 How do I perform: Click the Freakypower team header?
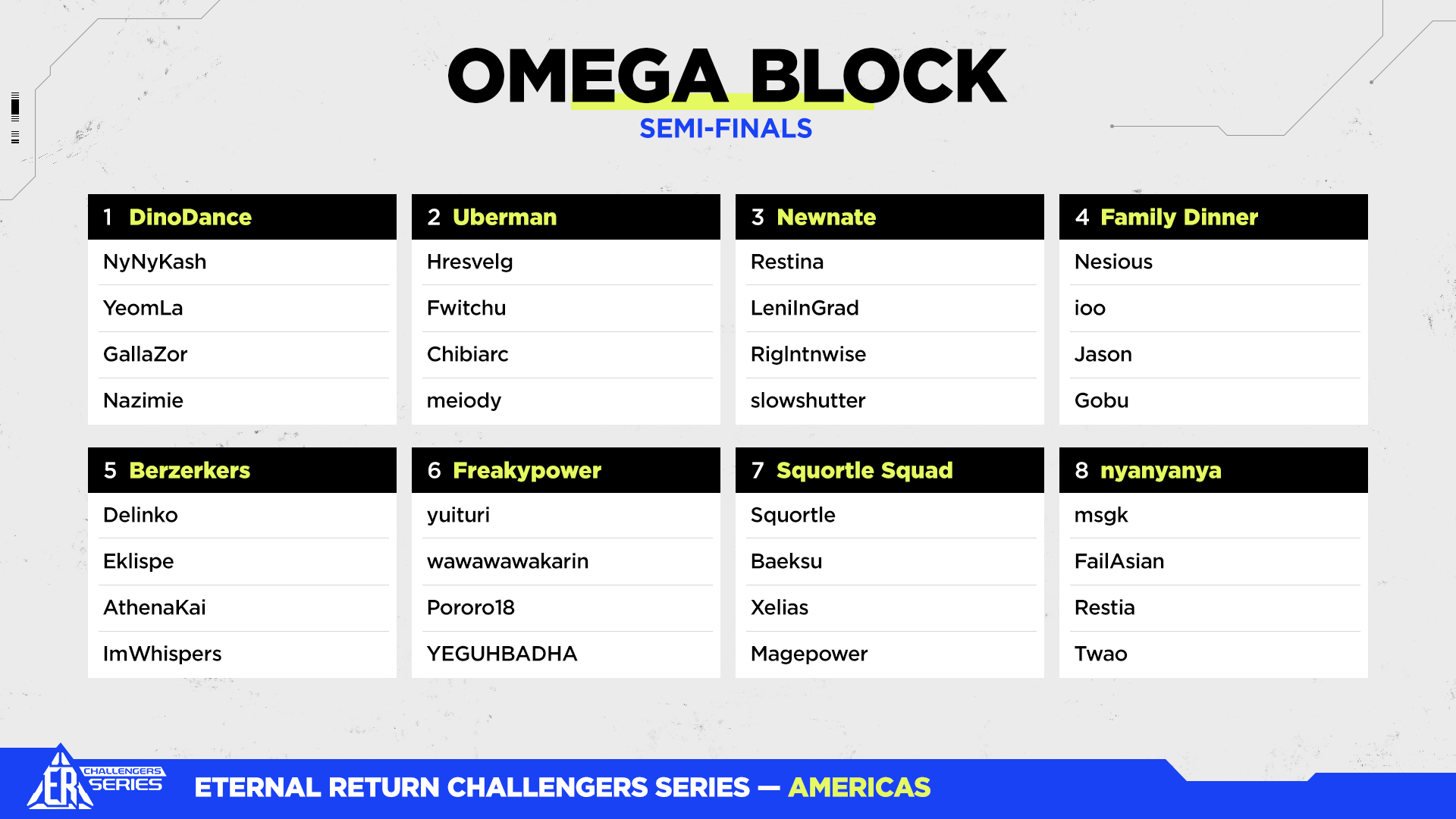pos(566,470)
